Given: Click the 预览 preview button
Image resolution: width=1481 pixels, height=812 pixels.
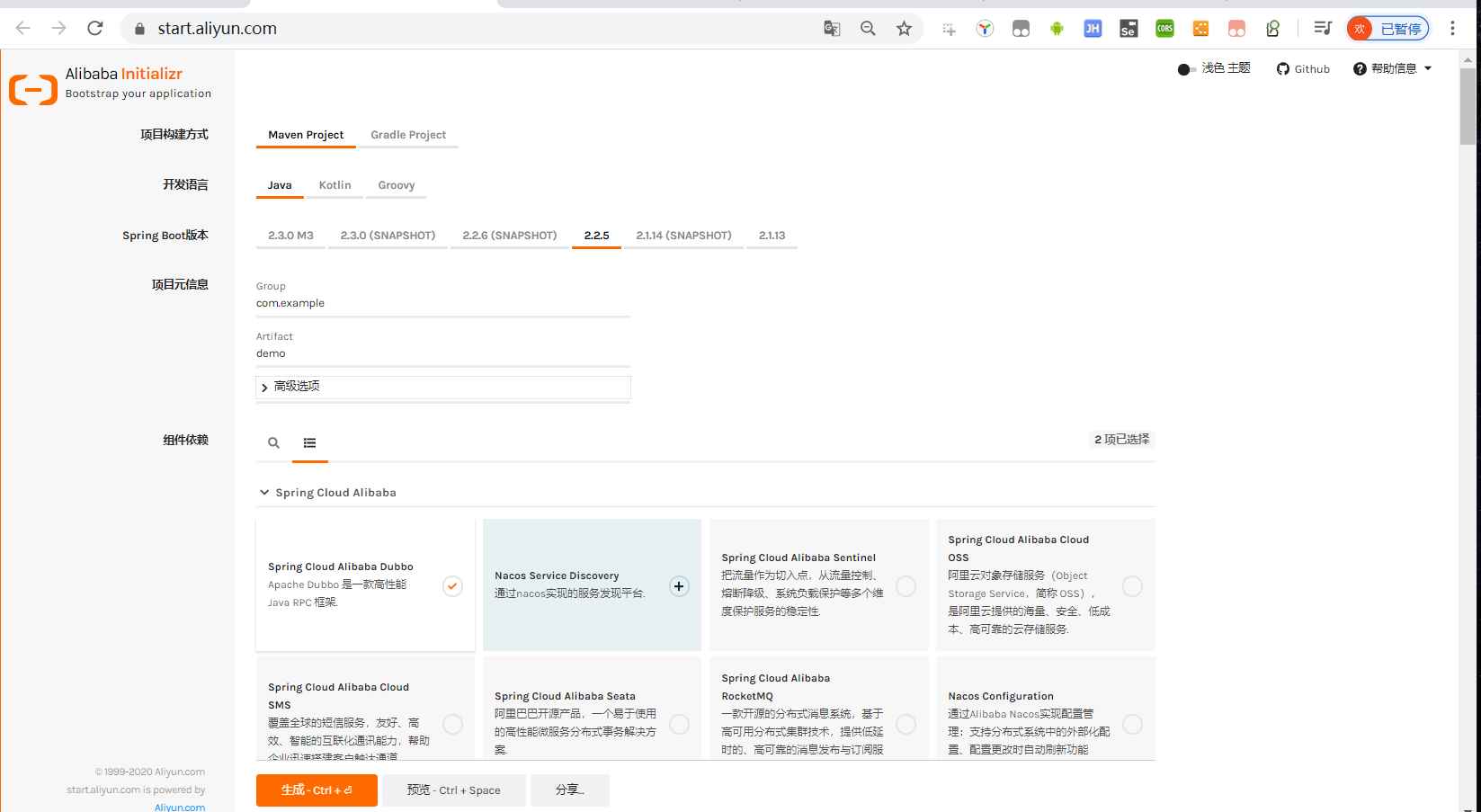Looking at the screenshot, I should (453, 790).
